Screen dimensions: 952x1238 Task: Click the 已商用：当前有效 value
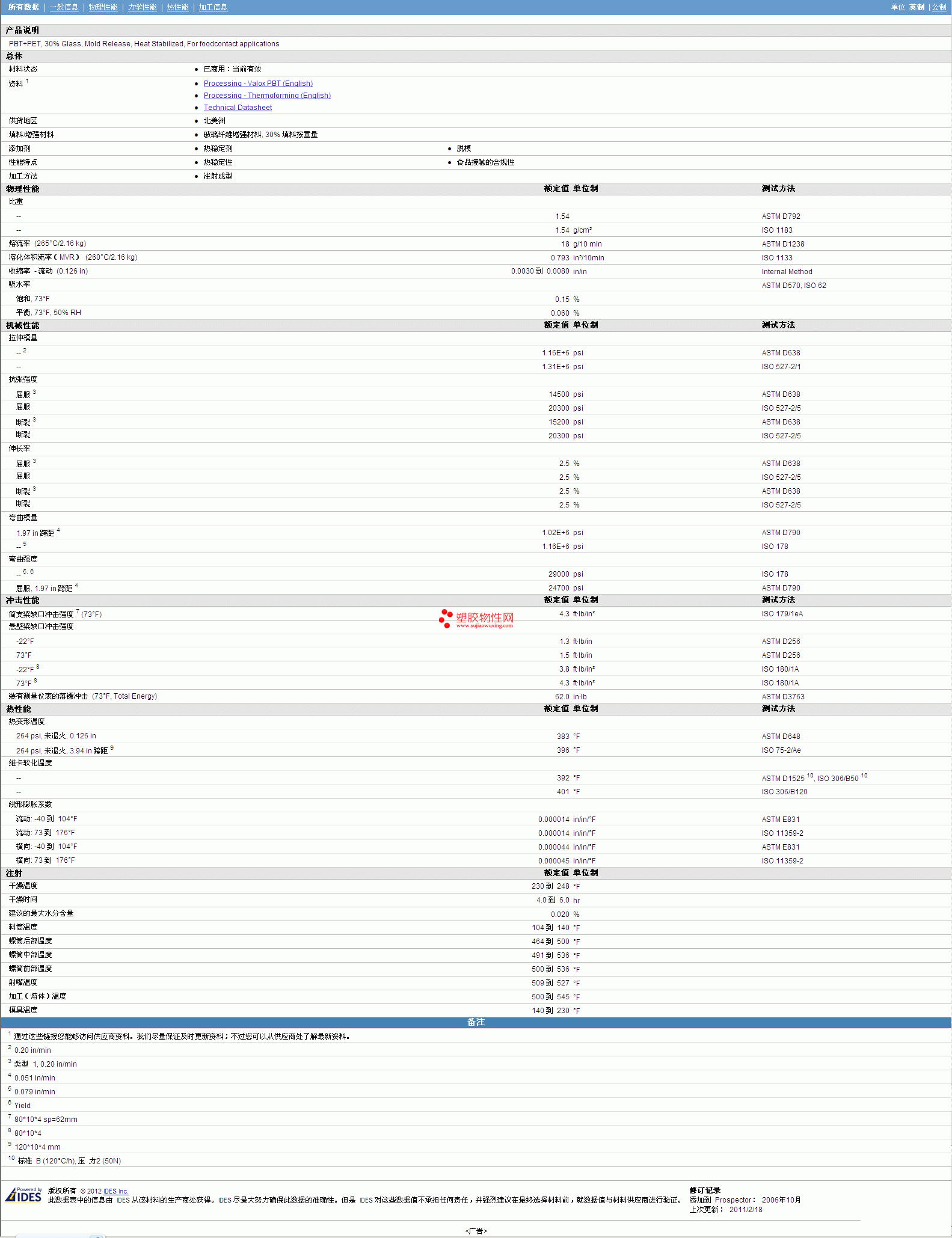point(232,69)
